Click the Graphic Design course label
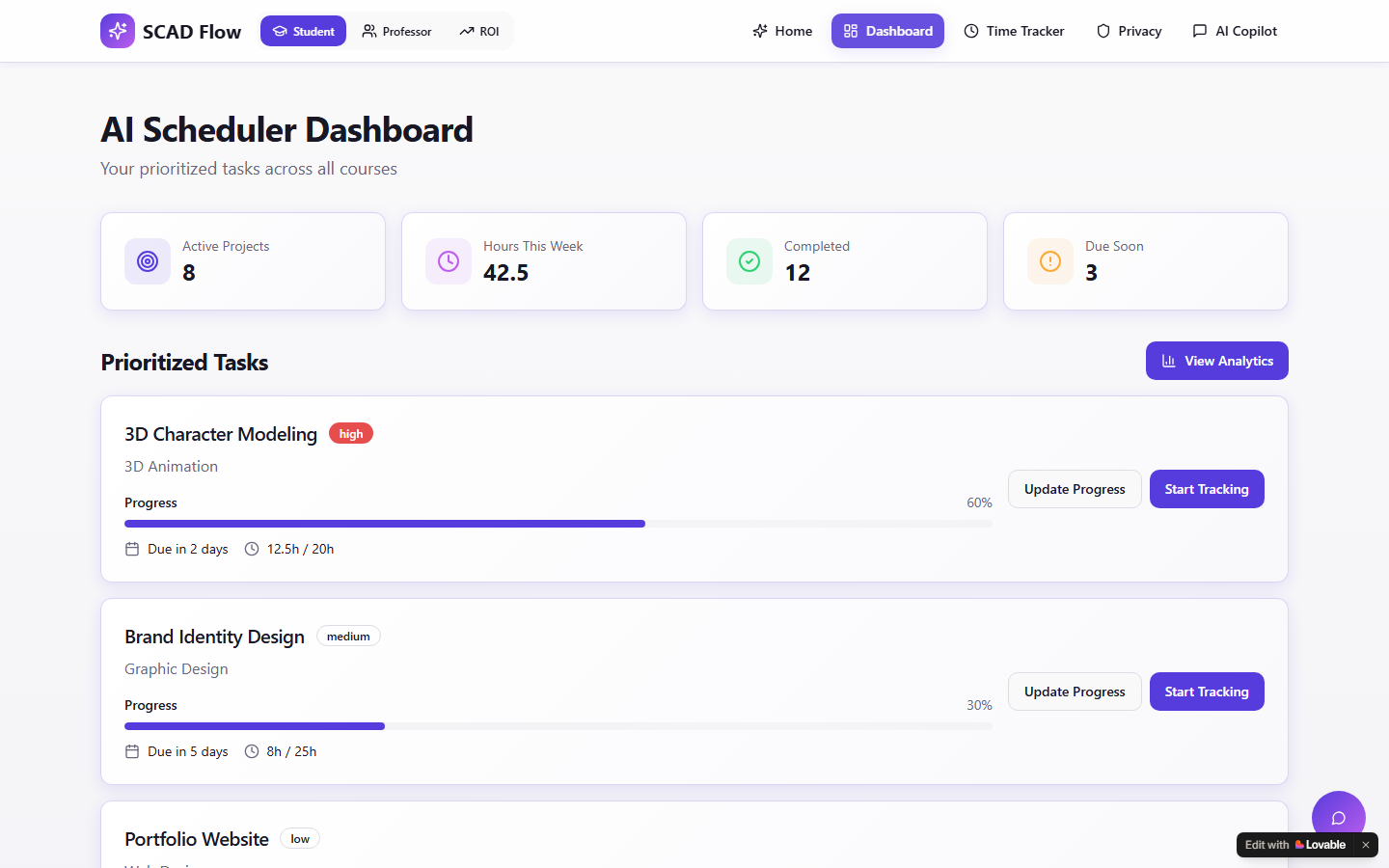This screenshot has height=868, width=1389. tap(177, 669)
